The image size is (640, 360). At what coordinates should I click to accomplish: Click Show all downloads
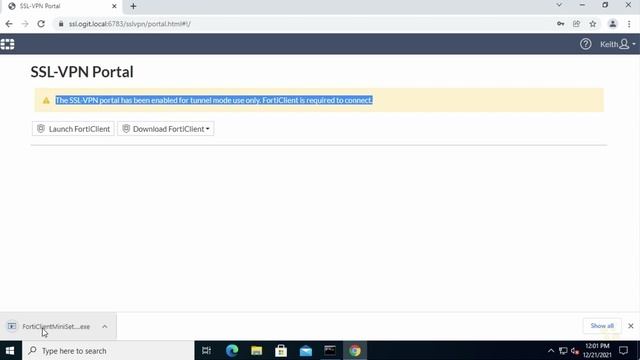[x=602, y=326]
